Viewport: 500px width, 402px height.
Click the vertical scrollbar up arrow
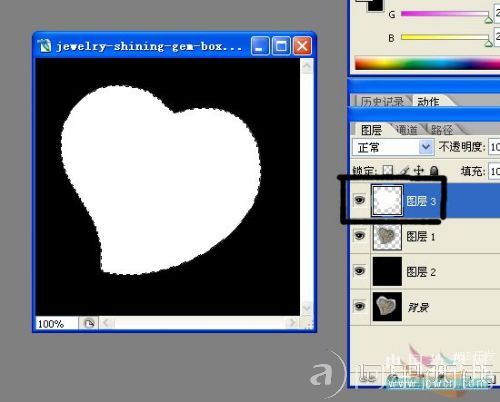pyautogui.click(x=306, y=66)
